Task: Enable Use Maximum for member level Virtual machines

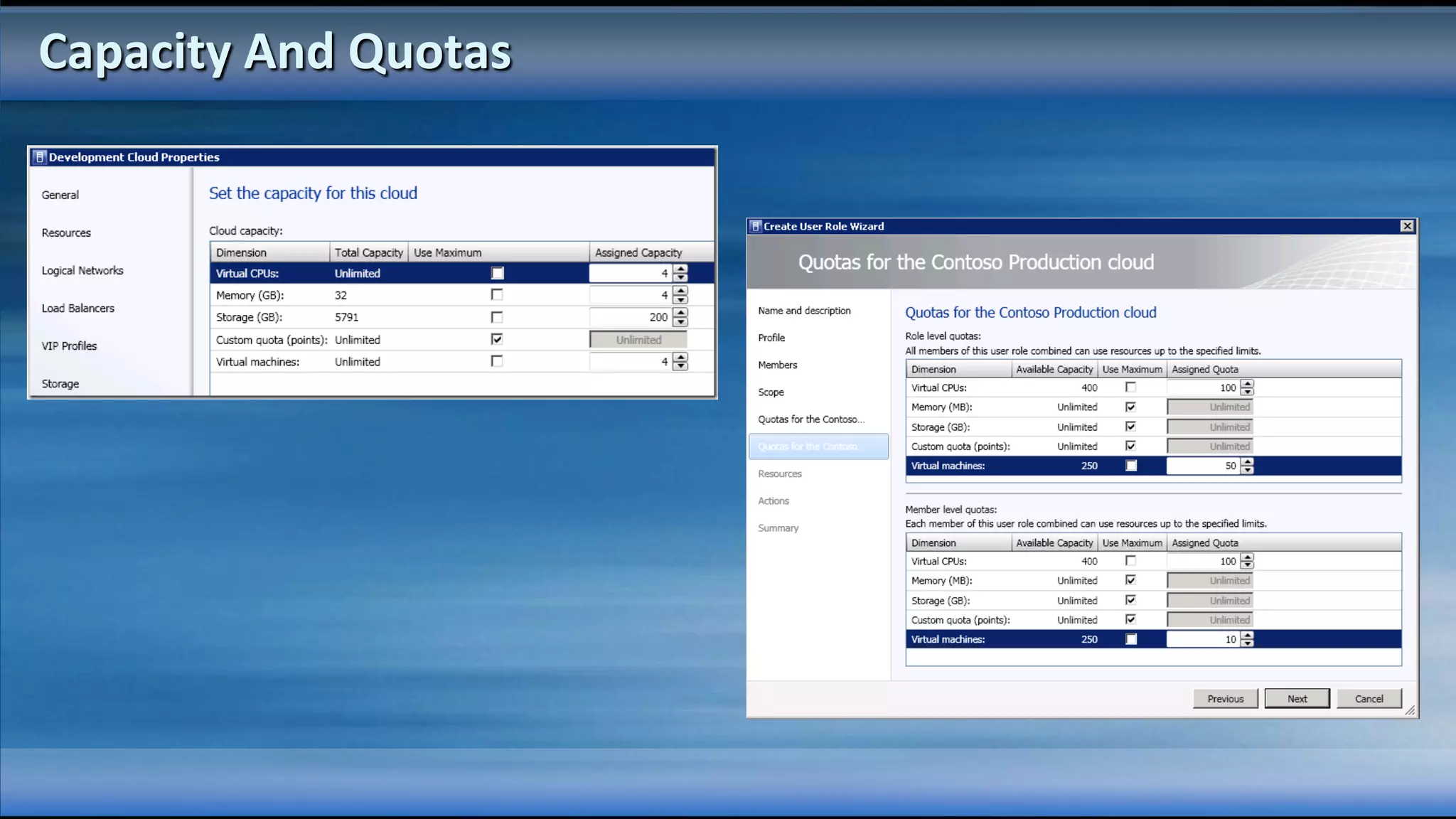Action: point(1131,639)
